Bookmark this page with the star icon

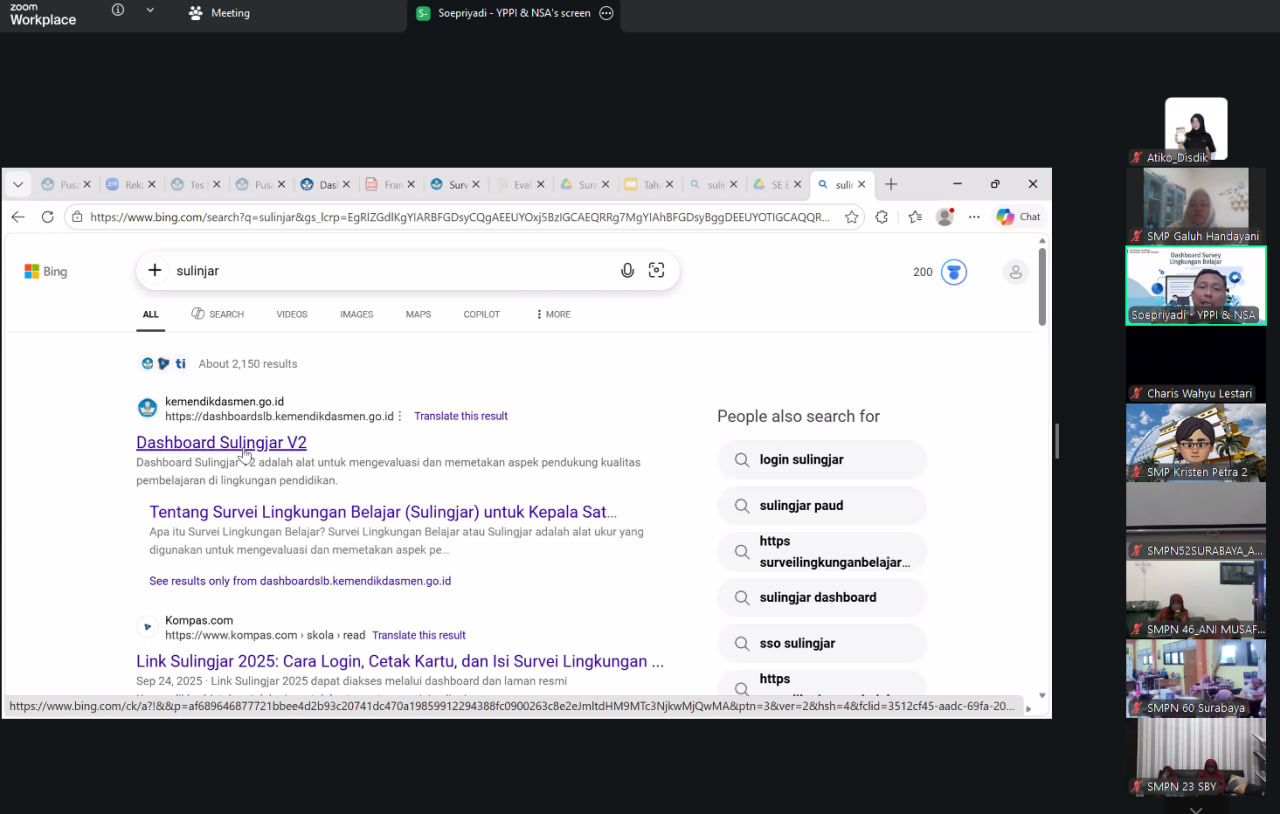(852, 217)
